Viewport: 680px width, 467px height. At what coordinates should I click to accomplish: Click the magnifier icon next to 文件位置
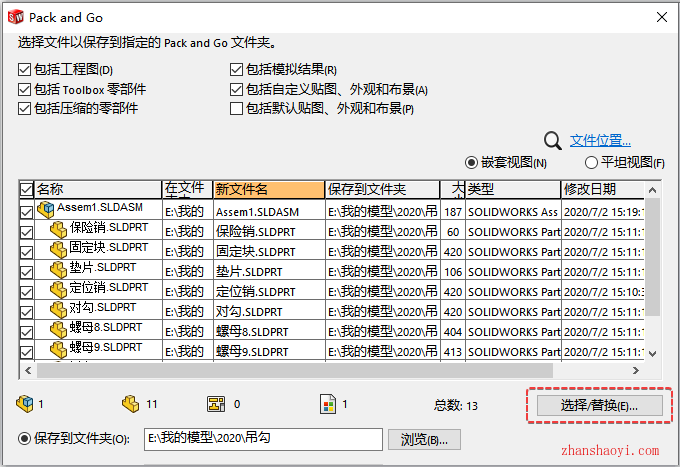tap(553, 141)
